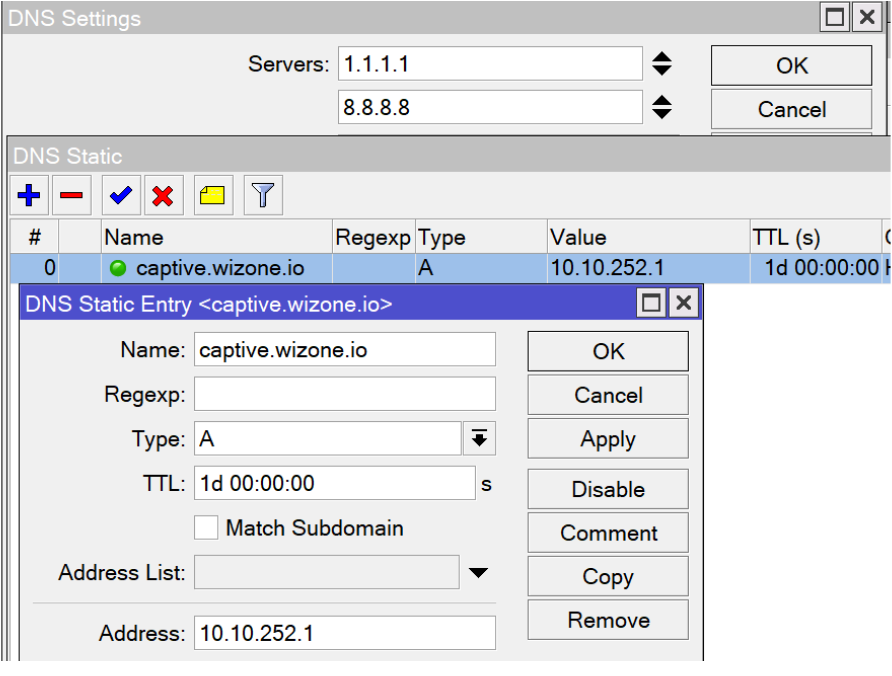Click the 8.8.8.8 server input field
The width and height of the screenshot is (892, 676).
490,106
